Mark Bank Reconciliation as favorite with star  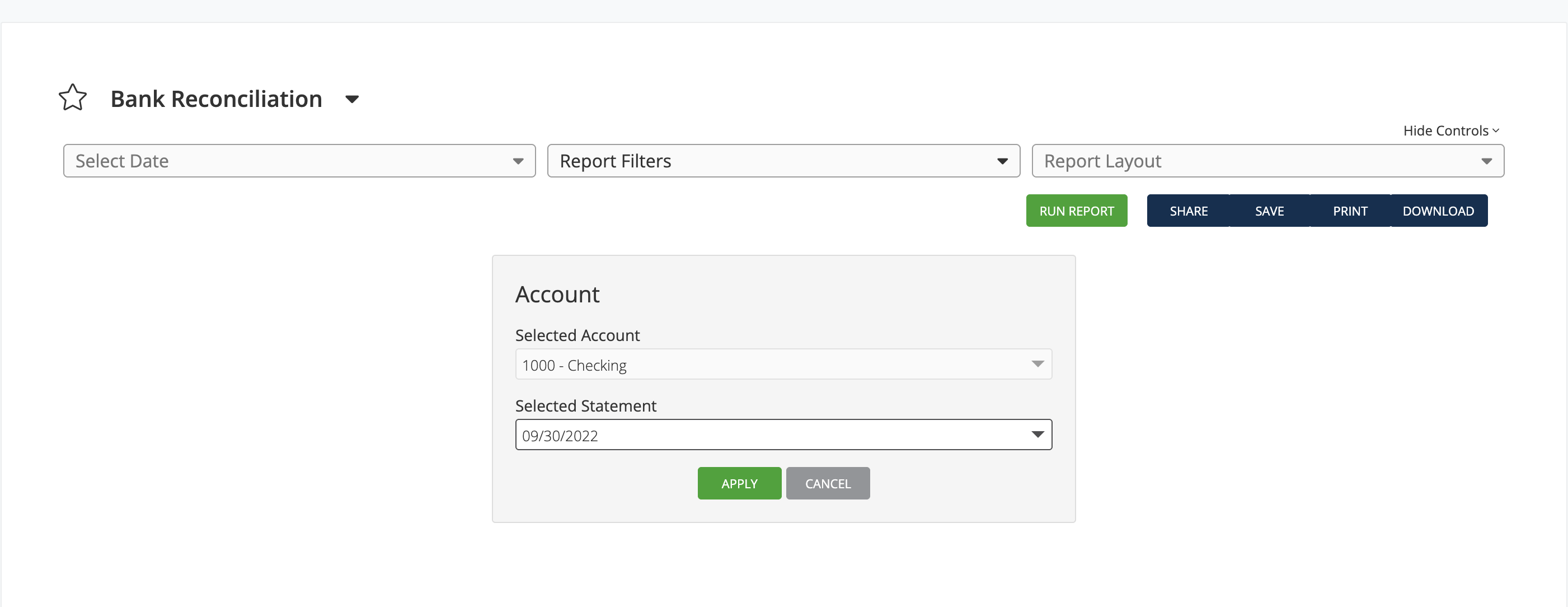(x=72, y=98)
